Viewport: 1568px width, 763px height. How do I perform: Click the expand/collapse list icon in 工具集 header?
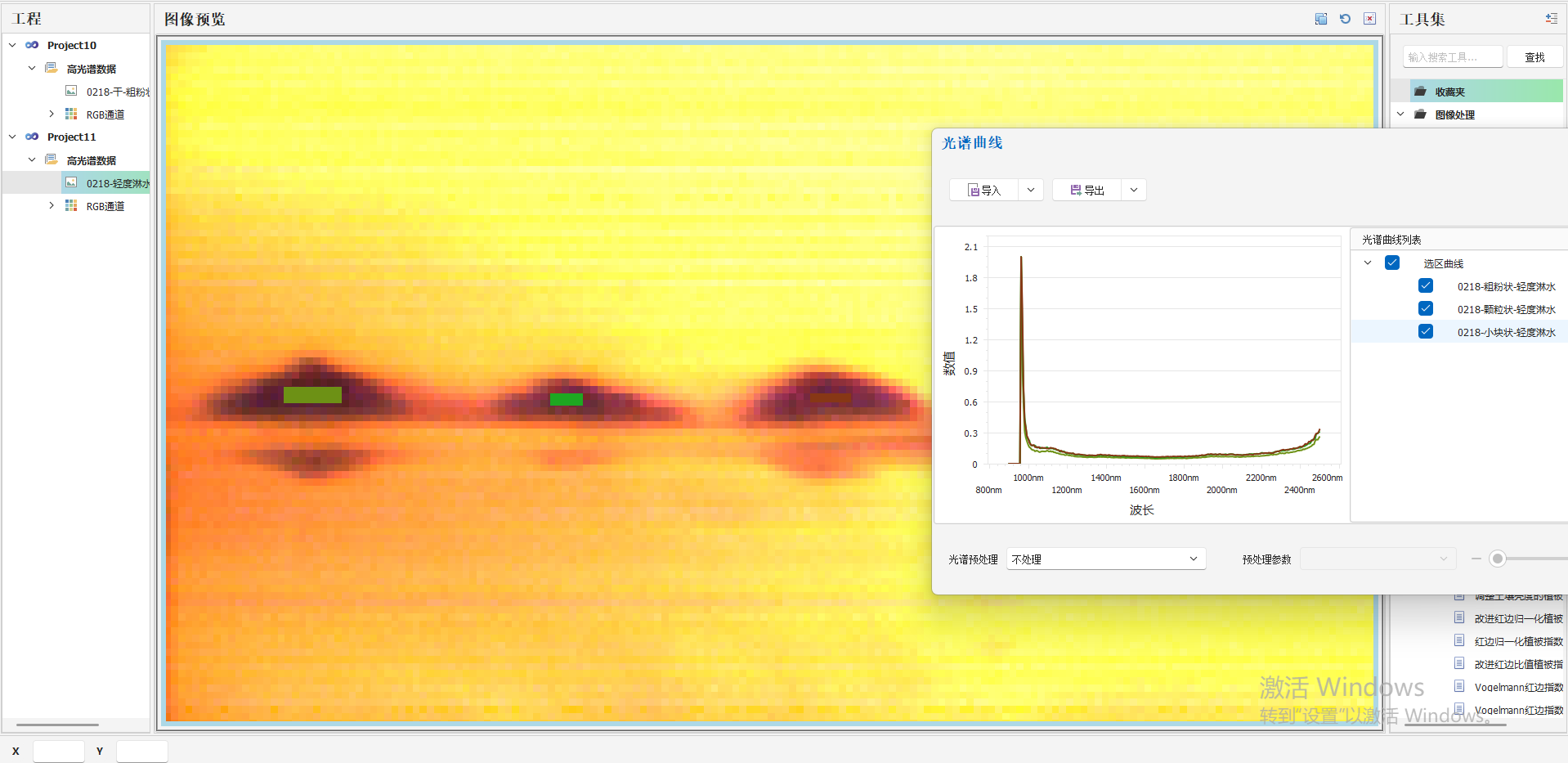[x=1551, y=19]
